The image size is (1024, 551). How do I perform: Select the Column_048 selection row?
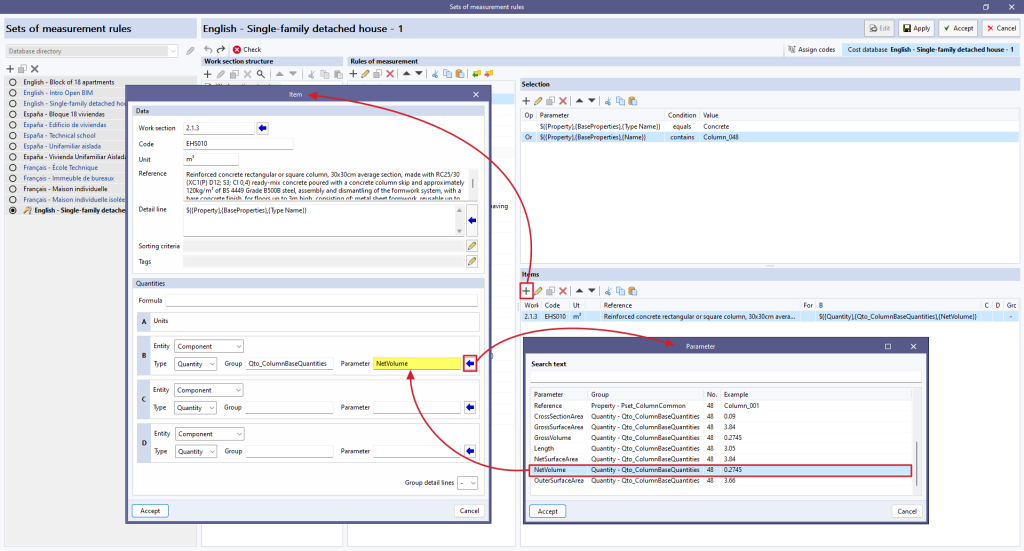coord(770,137)
